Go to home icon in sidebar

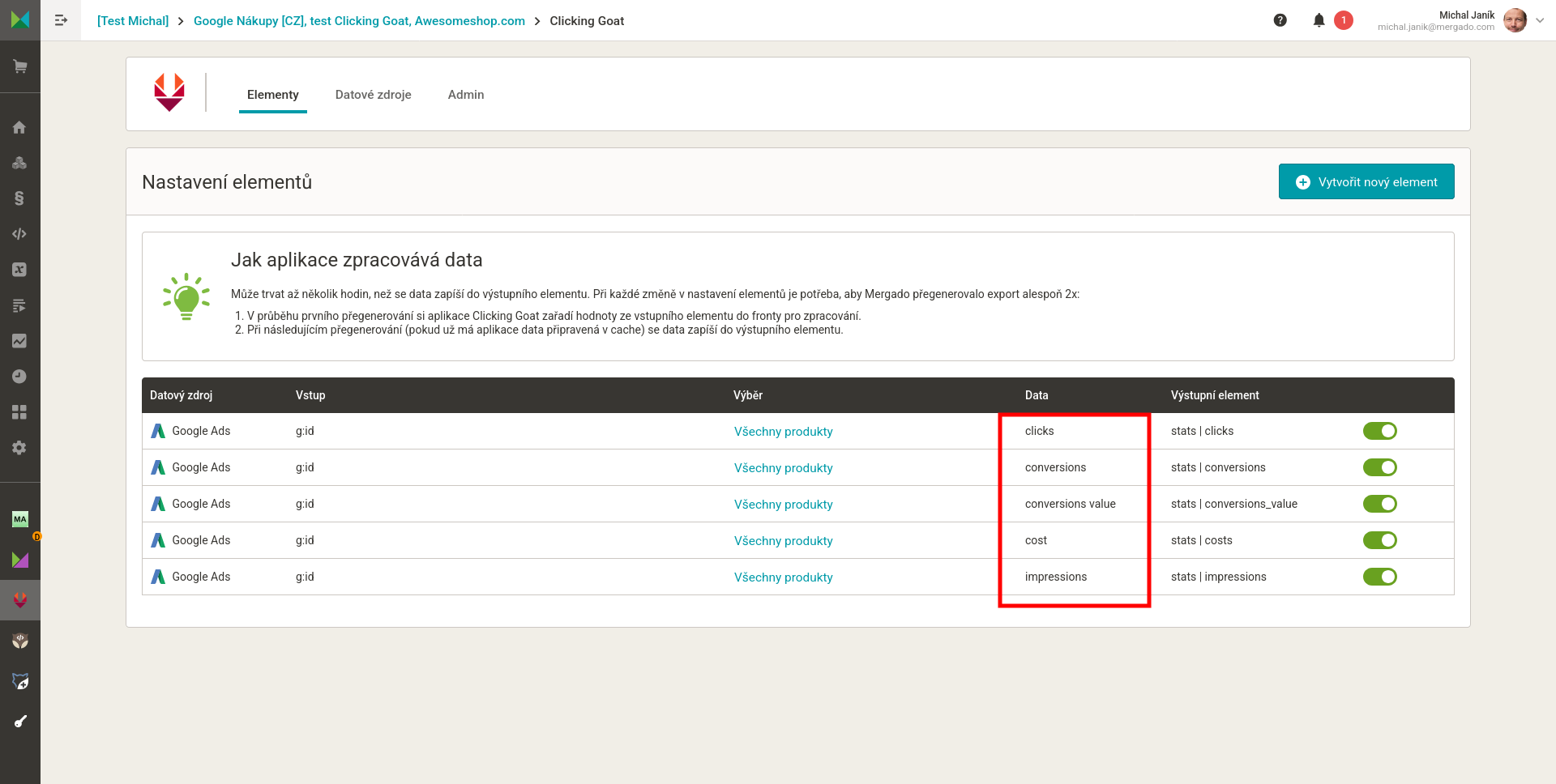(19, 127)
